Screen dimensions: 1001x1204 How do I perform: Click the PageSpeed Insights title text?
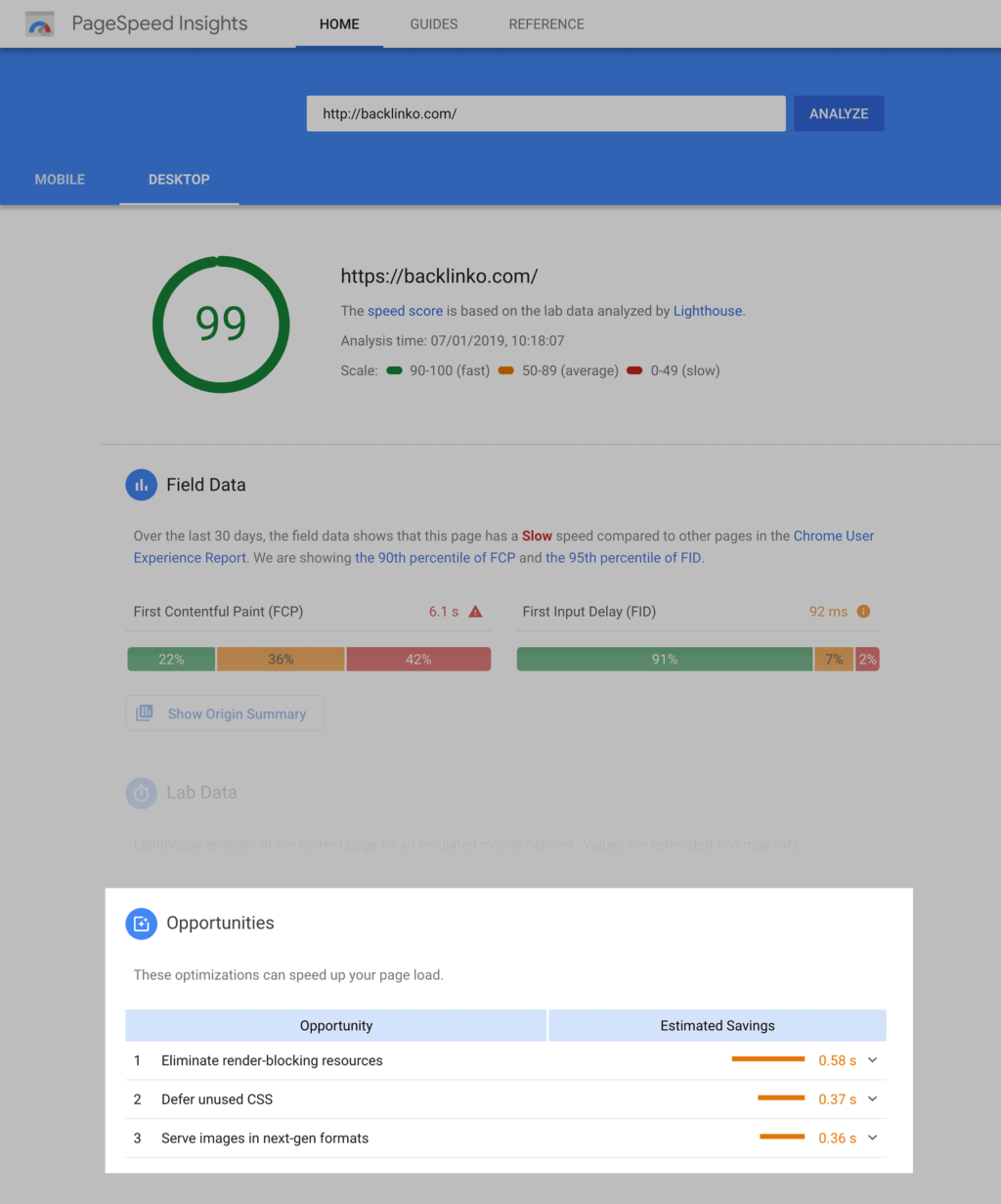pos(159,23)
